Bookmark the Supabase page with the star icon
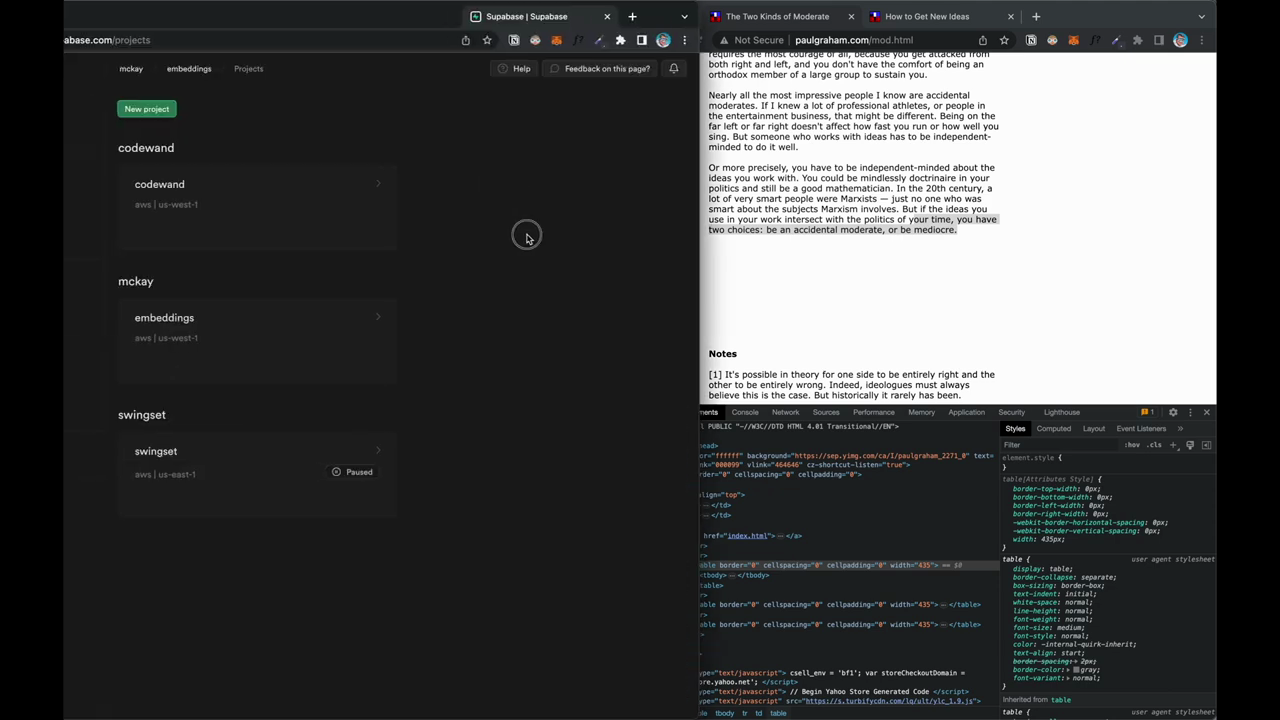 [x=487, y=40]
